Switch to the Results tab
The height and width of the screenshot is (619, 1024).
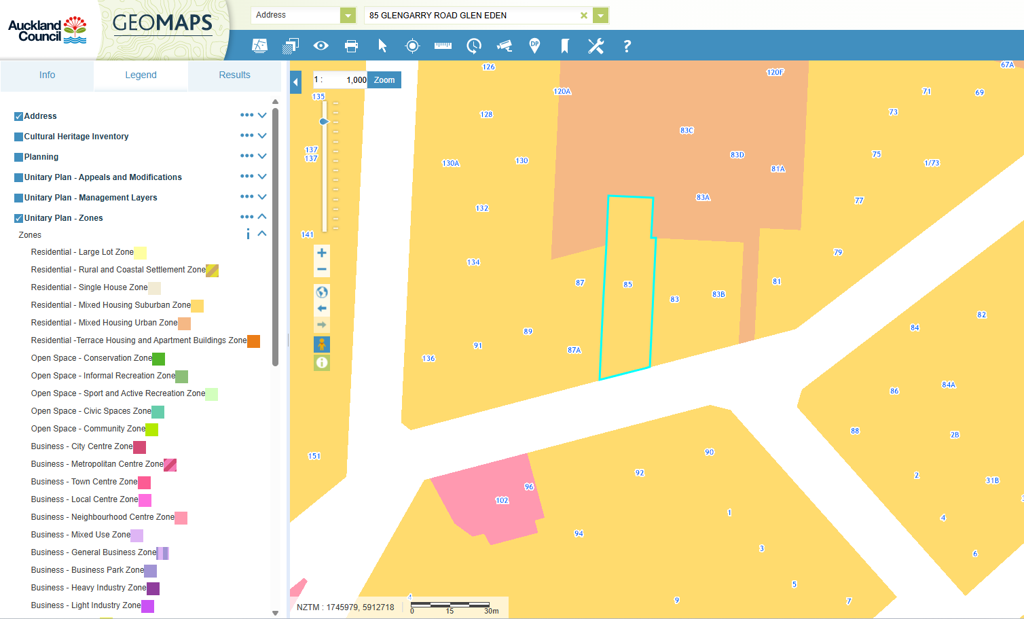click(x=234, y=75)
